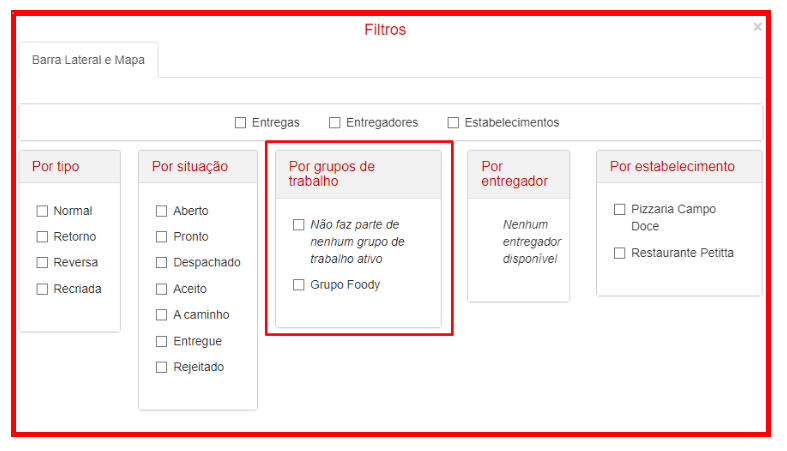Check 'Não faz parte de nenhum grupo' option
The image size is (787, 451).
click(x=299, y=225)
